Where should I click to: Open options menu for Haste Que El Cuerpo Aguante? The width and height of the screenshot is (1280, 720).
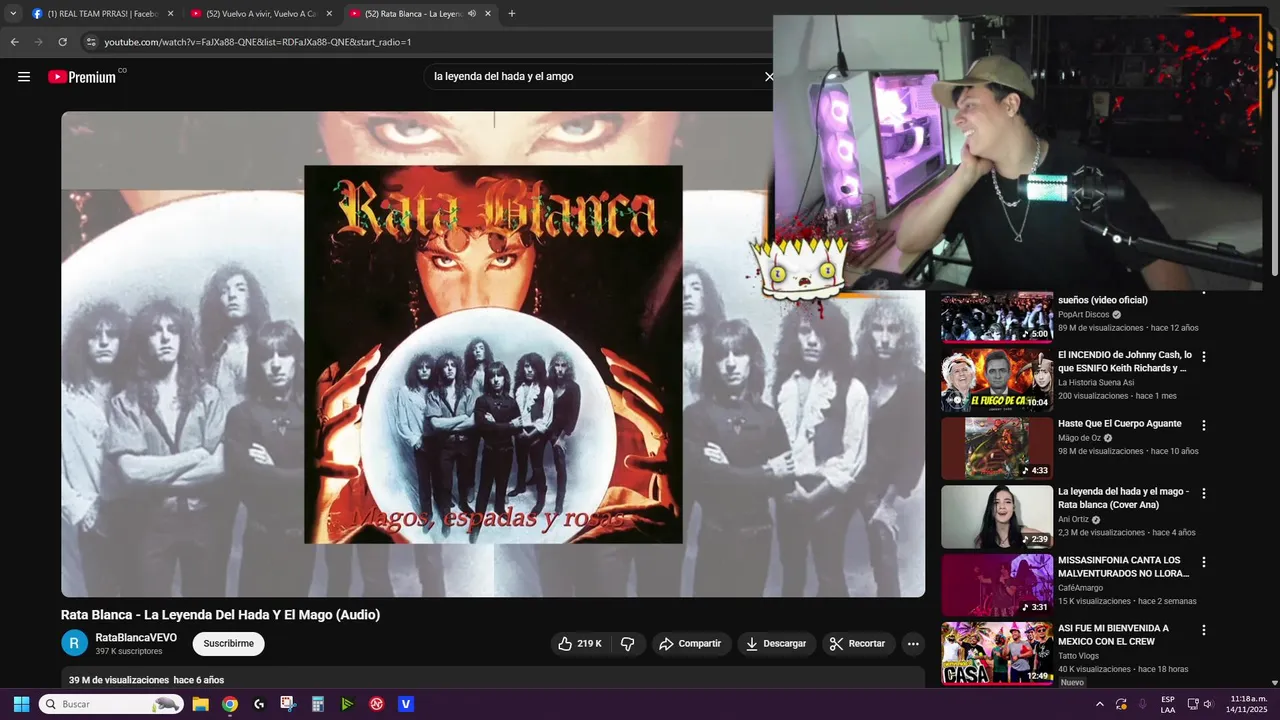pos(1204,426)
